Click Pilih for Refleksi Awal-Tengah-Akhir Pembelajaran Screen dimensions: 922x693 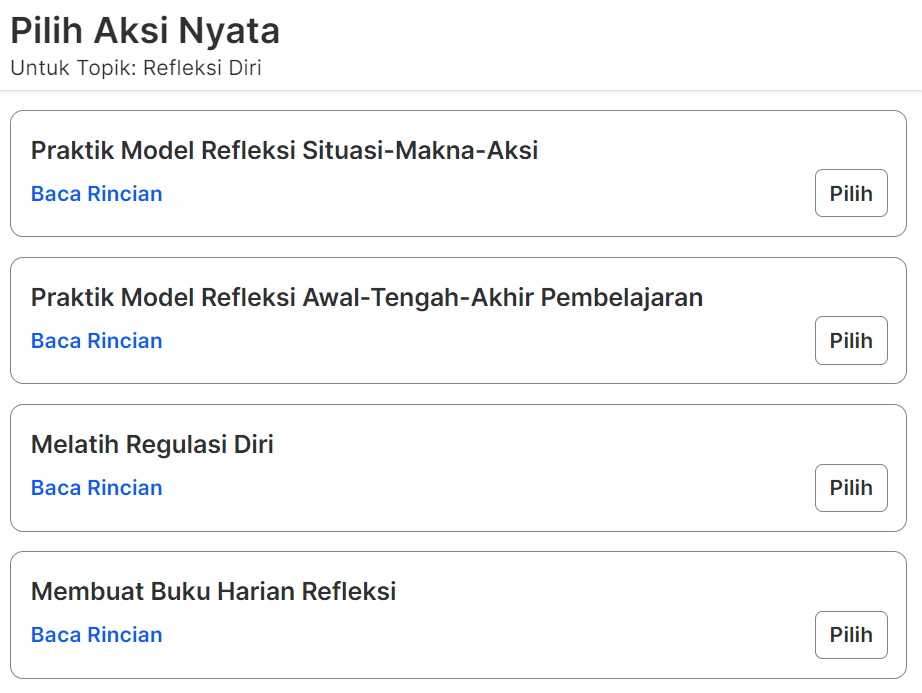[851, 340]
